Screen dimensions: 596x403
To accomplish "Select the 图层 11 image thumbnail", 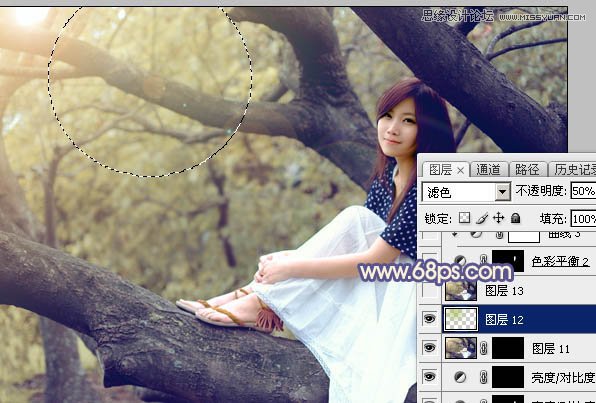I will (x=461, y=348).
